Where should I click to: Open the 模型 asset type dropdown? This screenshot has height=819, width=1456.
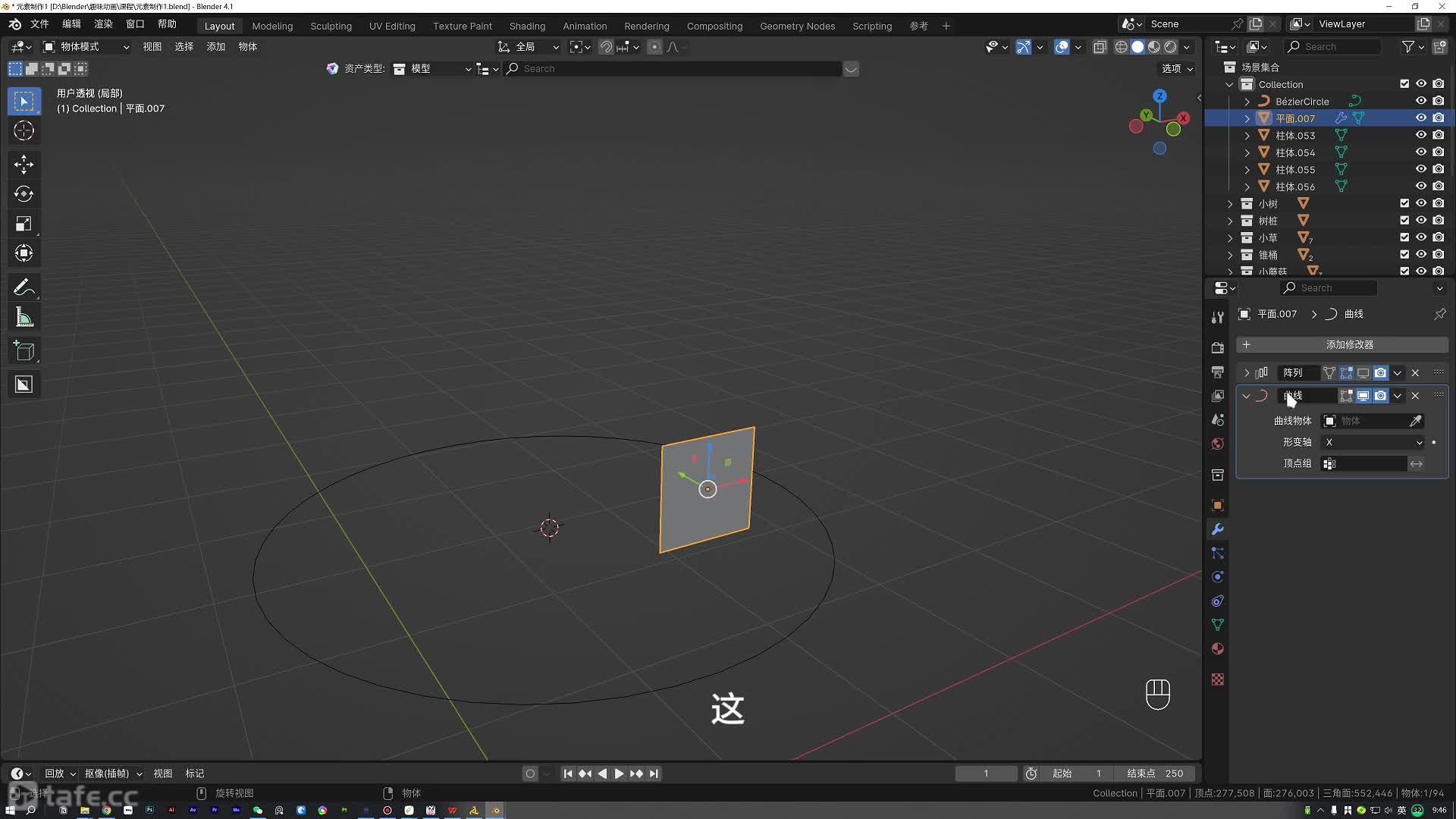(x=432, y=69)
